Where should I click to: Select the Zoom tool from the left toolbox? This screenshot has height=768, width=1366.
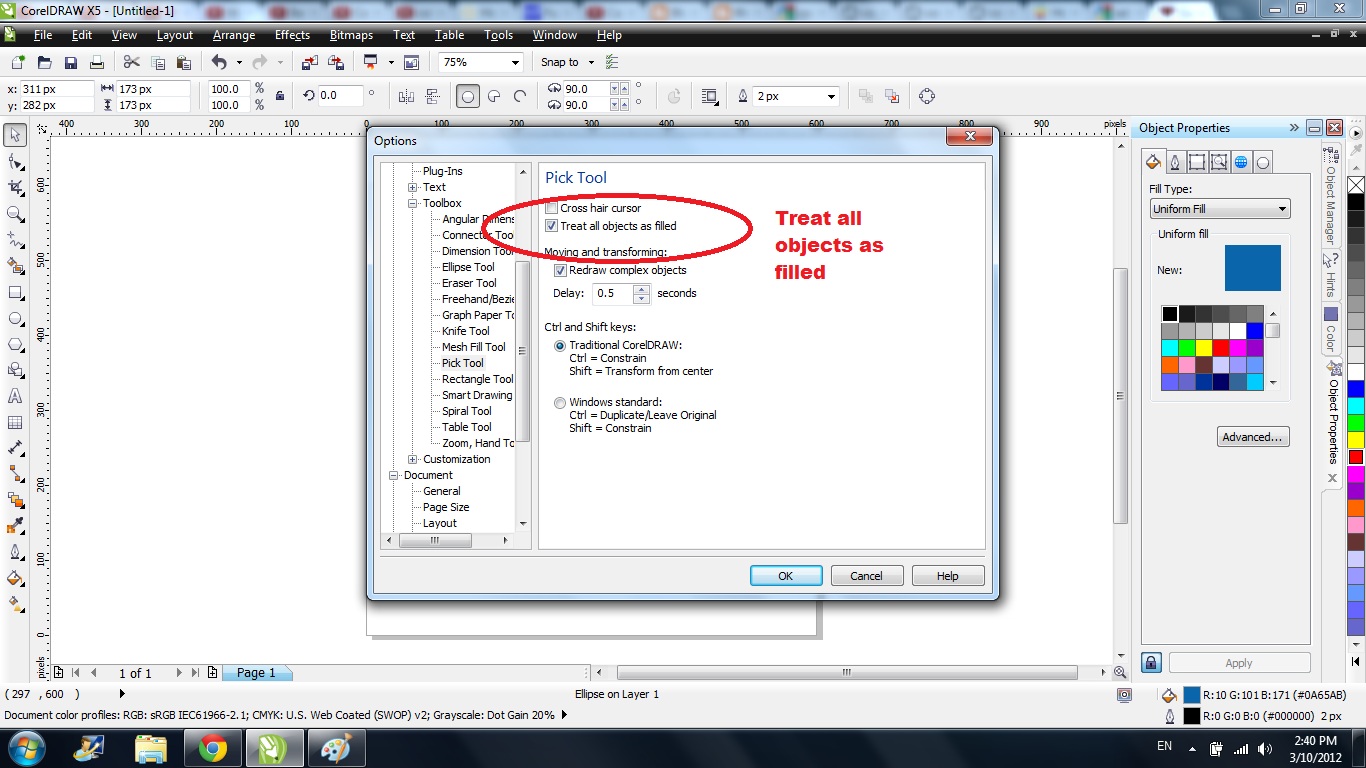tap(14, 212)
